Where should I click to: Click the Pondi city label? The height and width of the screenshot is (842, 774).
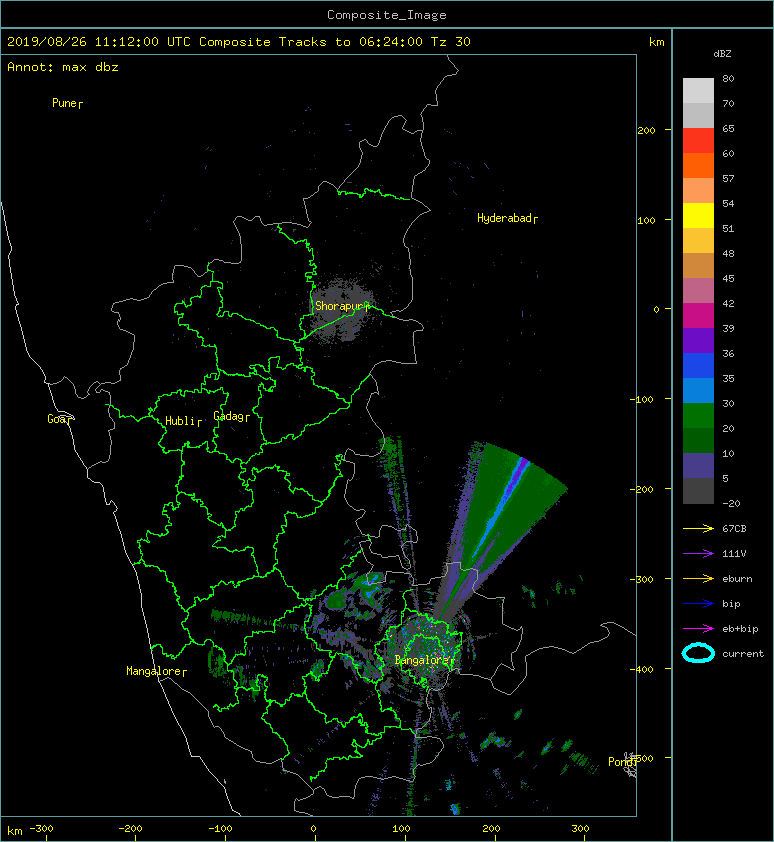pos(622,762)
